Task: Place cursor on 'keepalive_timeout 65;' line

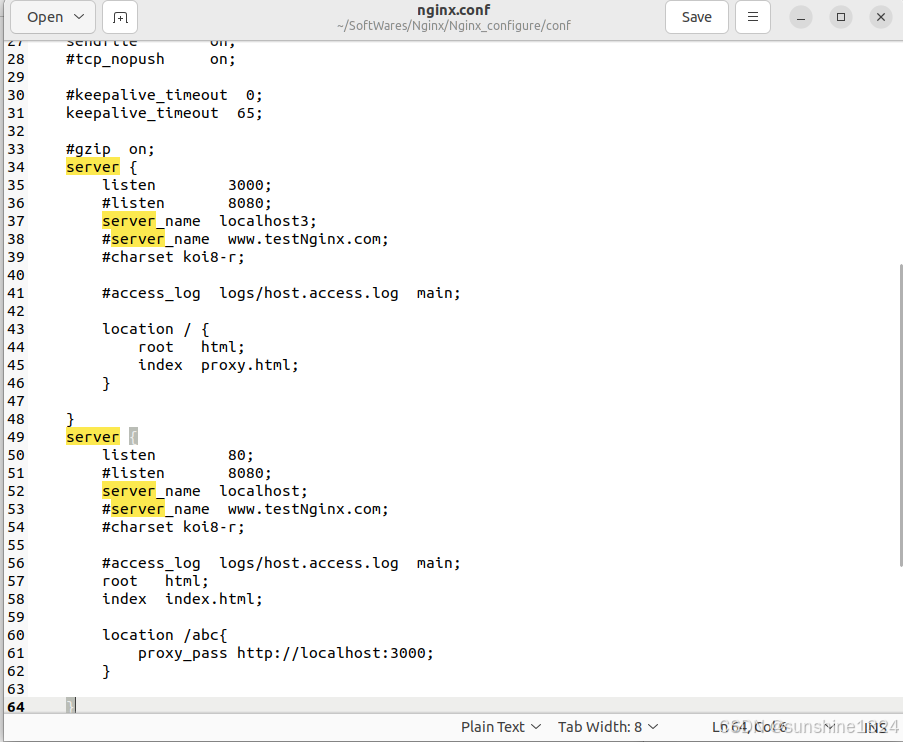Action: (164, 113)
